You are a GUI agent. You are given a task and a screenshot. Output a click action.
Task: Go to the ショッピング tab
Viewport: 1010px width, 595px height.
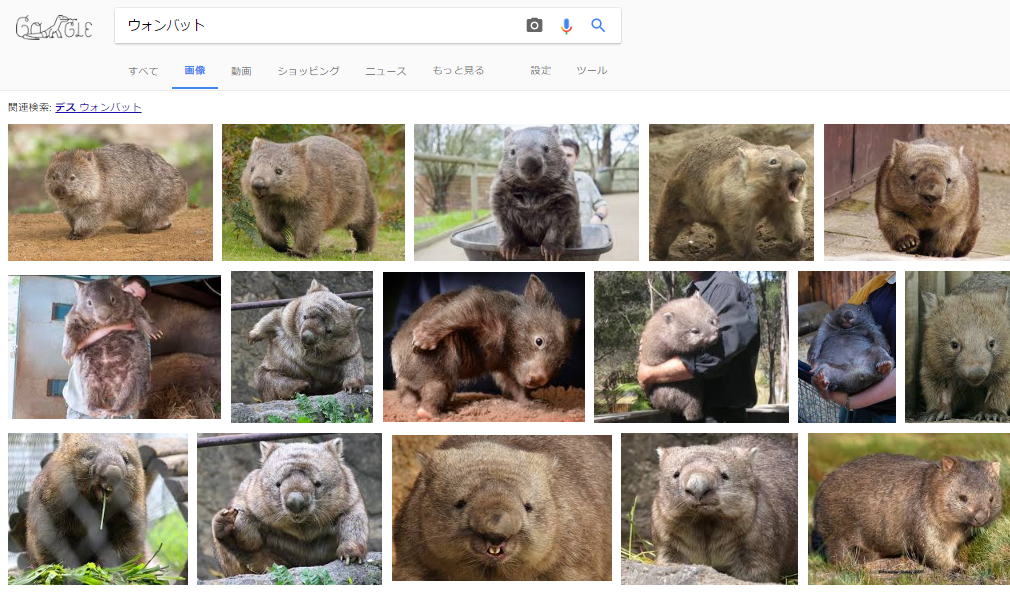point(309,71)
